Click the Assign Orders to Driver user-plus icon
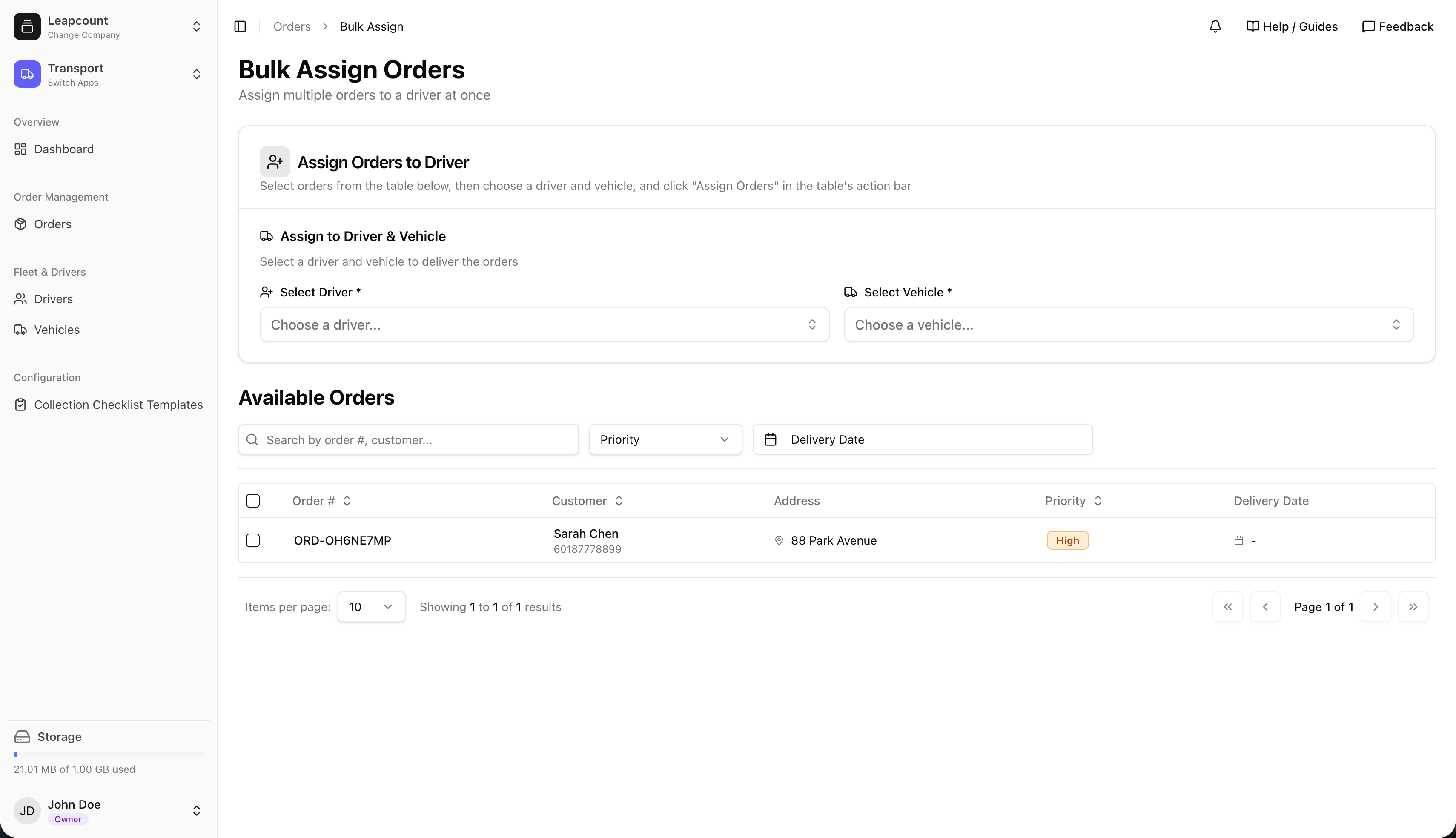 coord(275,162)
